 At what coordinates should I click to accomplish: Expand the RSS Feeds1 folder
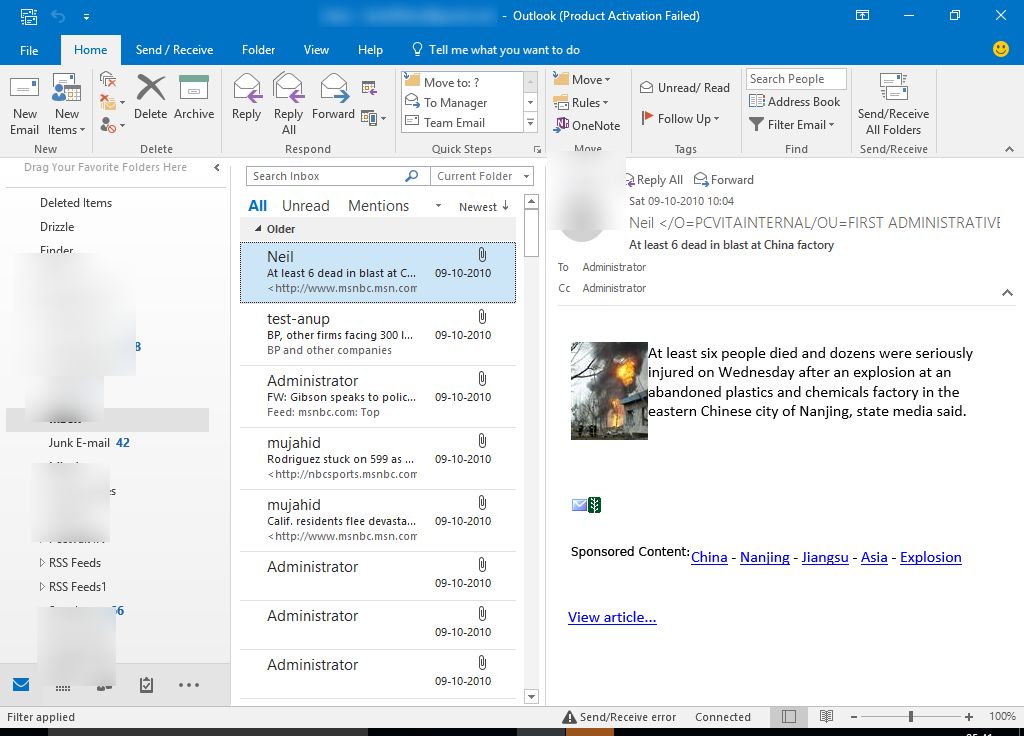(x=42, y=586)
